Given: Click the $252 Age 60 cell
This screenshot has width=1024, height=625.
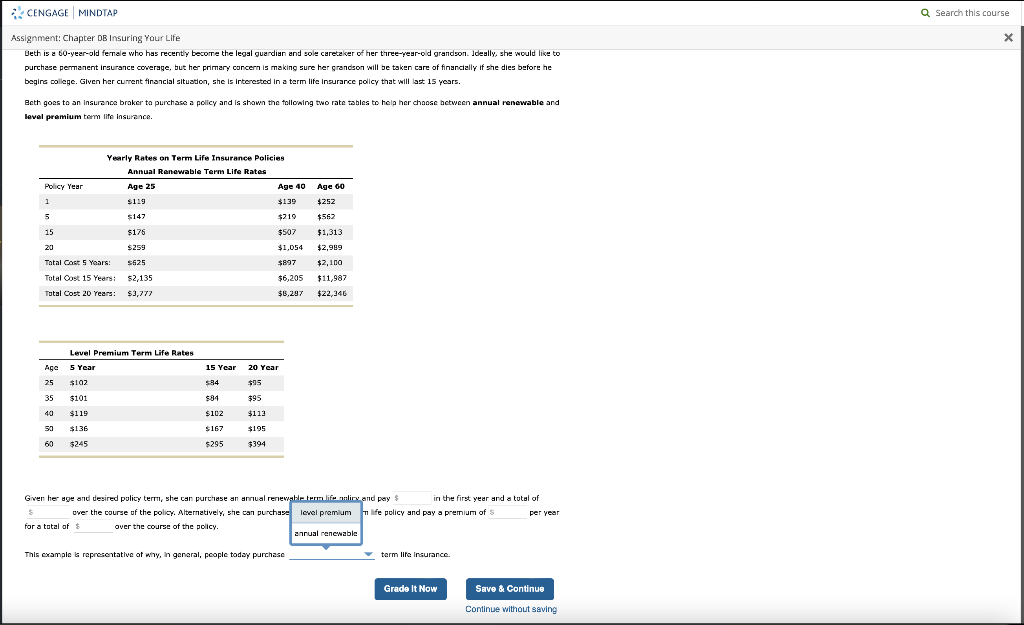Looking at the screenshot, I should (x=326, y=201).
